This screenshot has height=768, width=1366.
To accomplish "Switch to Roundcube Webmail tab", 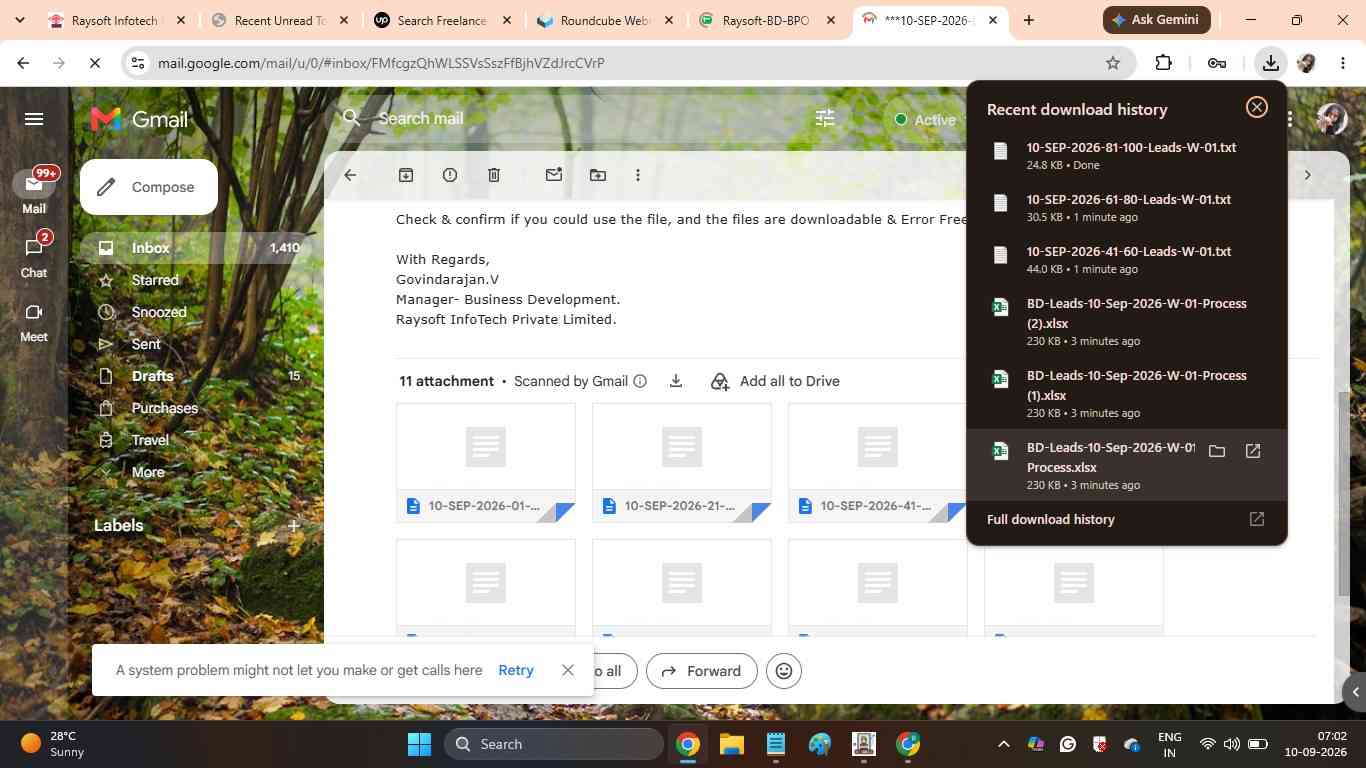I will (607, 20).
